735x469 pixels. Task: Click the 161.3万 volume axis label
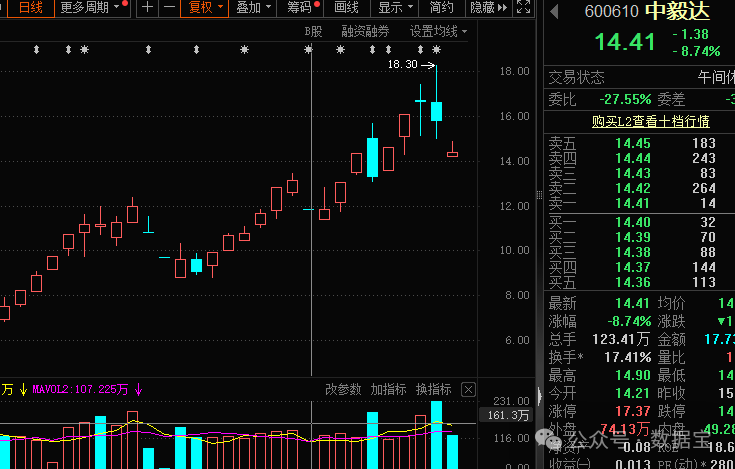pyautogui.click(x=508, y=415)
